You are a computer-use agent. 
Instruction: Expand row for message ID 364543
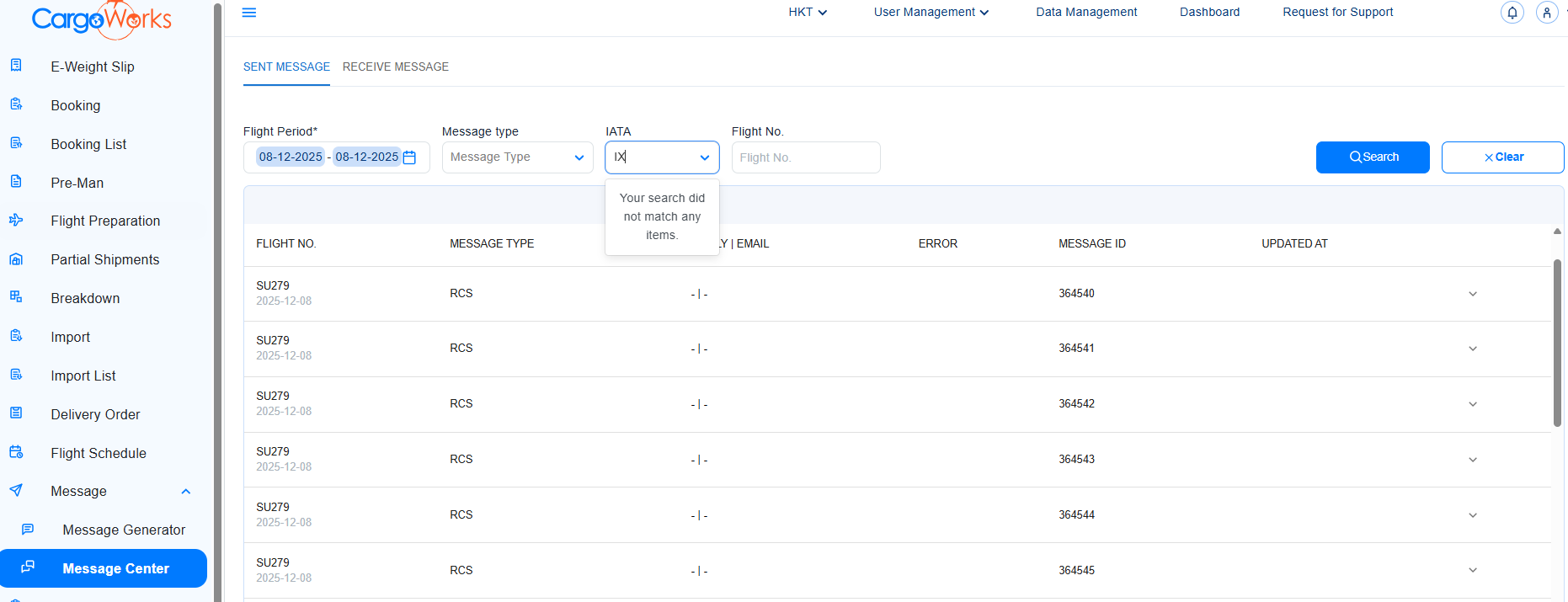[1473, 460]
